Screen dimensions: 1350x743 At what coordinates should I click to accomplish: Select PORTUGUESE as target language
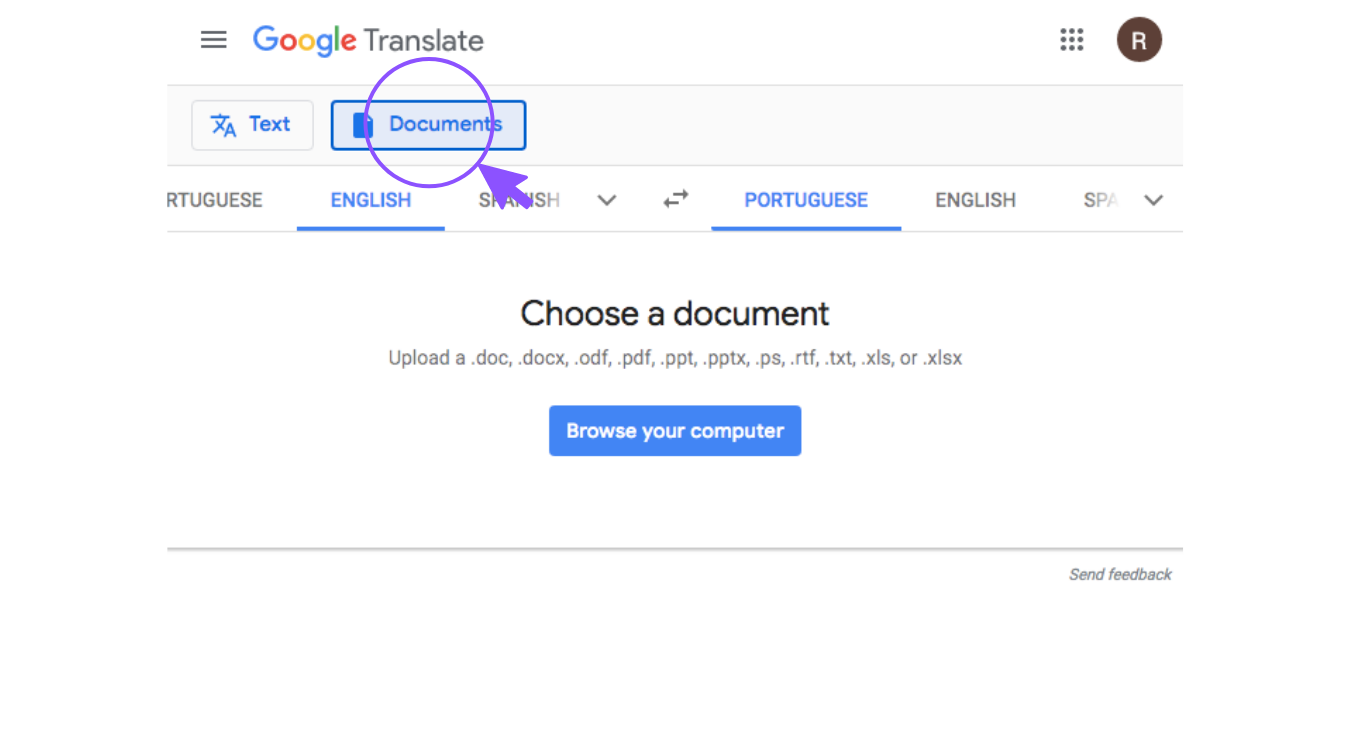tap(806, 200)
